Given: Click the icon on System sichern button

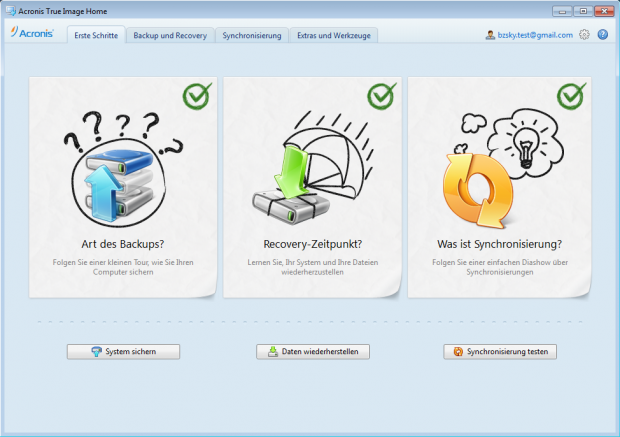Looking at the screenshot, I should [96, 352].
